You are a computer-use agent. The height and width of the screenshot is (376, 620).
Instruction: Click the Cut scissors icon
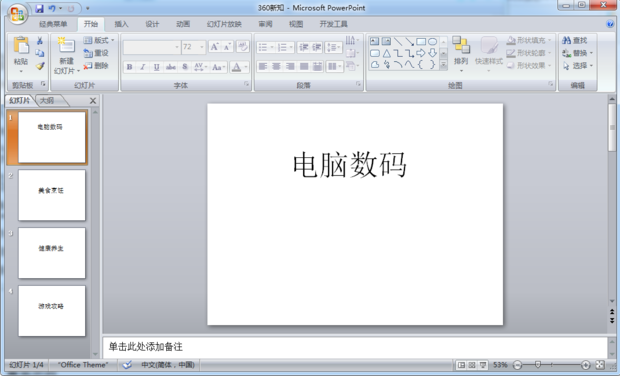[x=40, y=40]
